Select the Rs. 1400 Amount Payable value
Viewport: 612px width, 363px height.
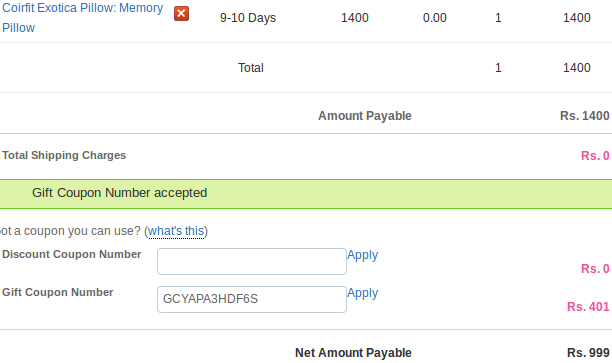click(x=585, y=116)
